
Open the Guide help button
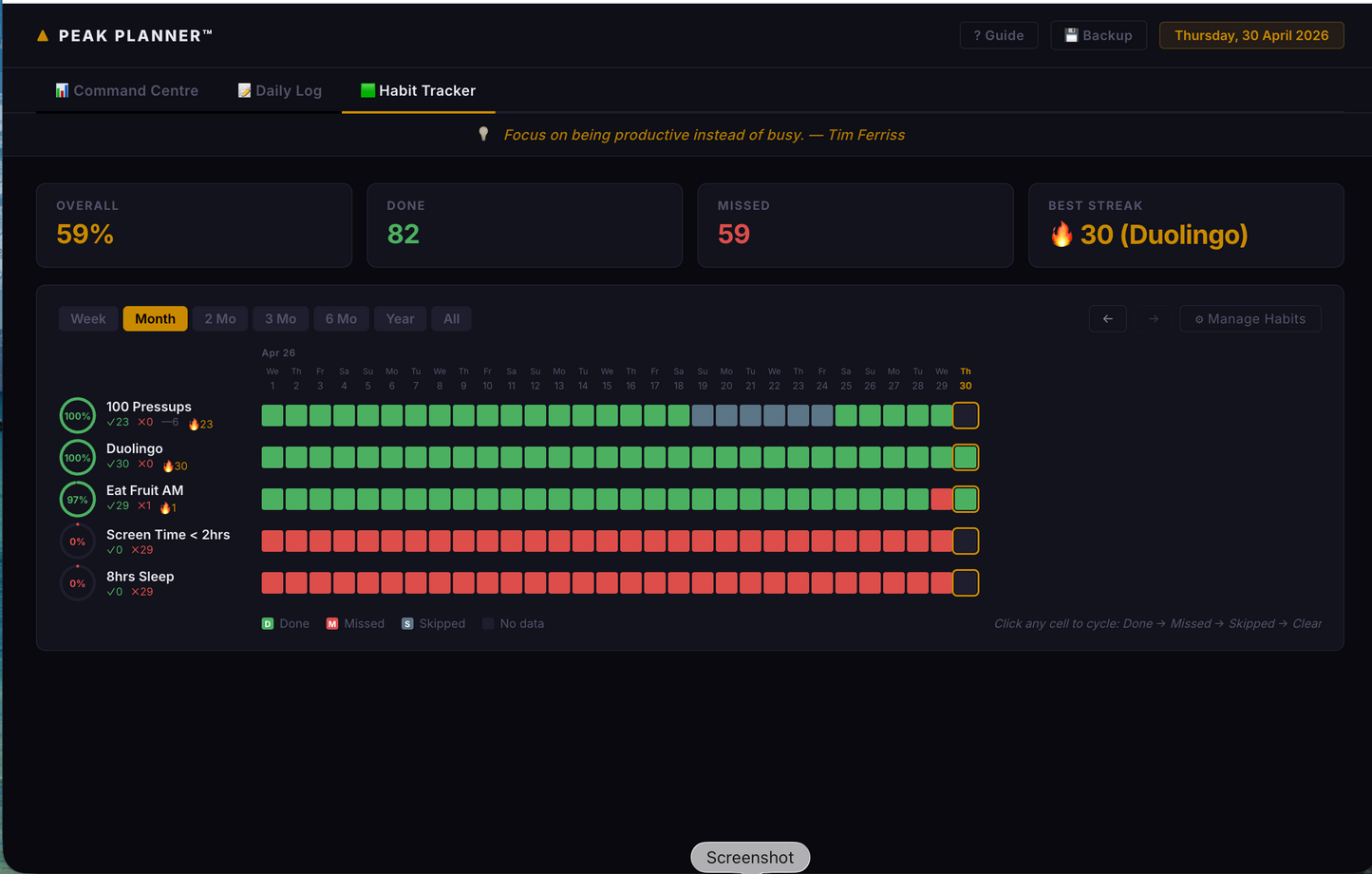pos(999,35)
